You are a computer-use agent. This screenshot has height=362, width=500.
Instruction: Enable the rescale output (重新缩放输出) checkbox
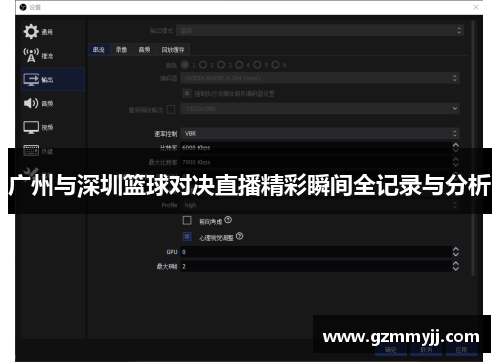click(171, 109)
